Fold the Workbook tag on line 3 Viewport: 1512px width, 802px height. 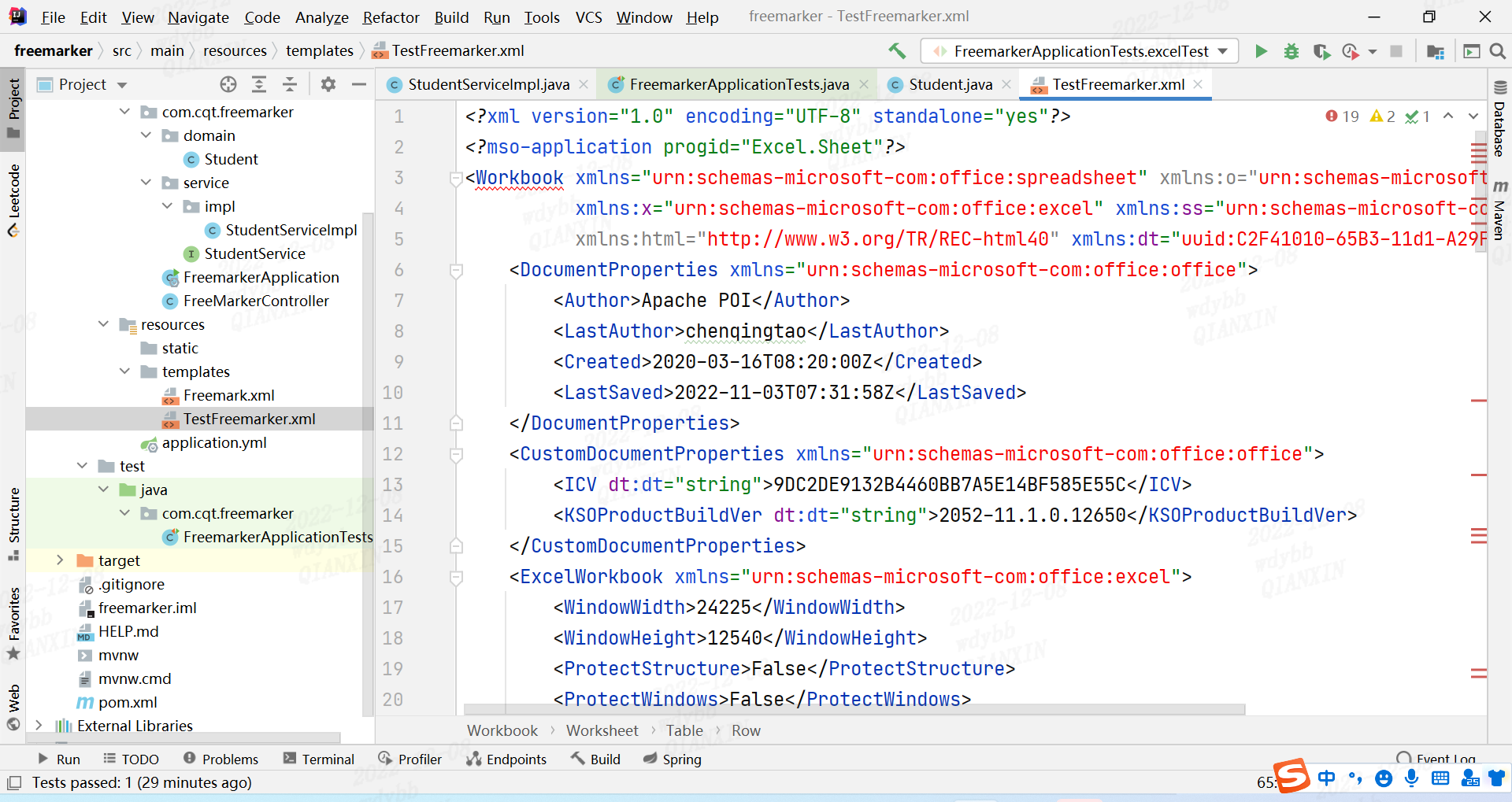tap(455, 179)
